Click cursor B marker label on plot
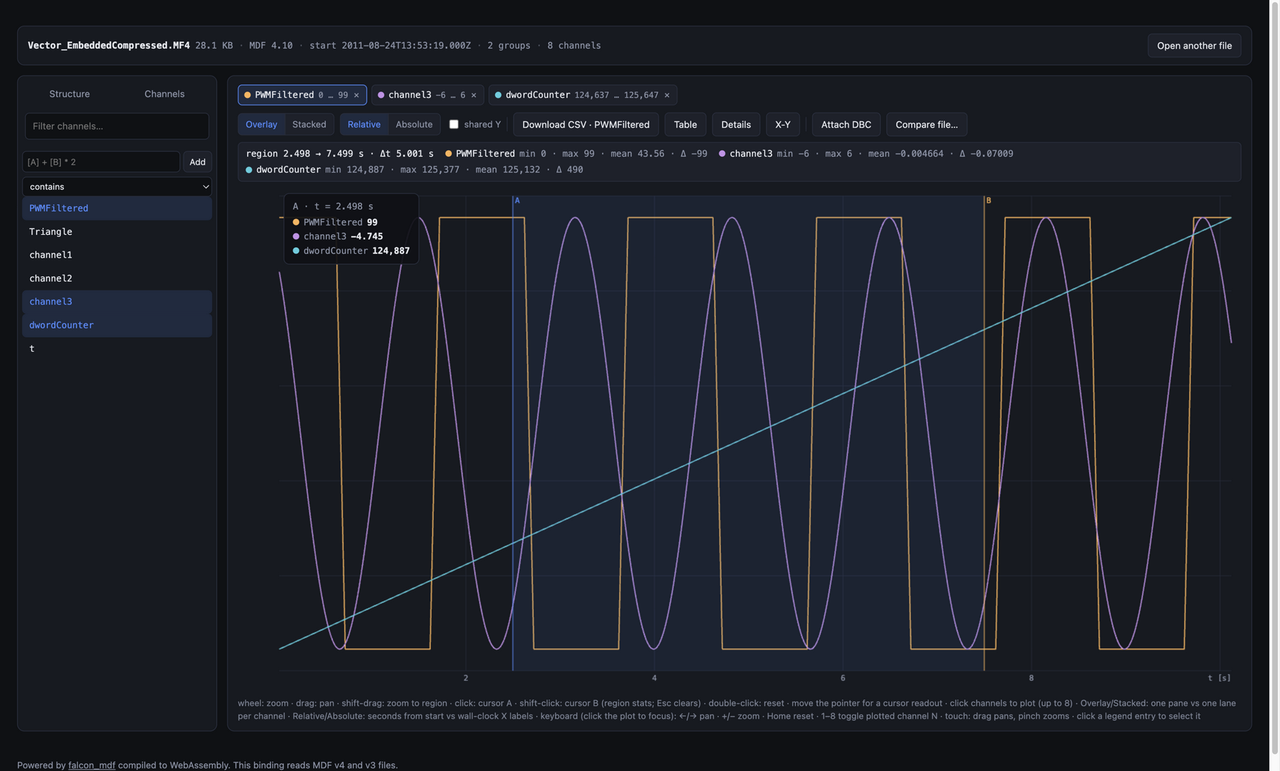Screen dimensions: 1280x771 tap(988, 200)
